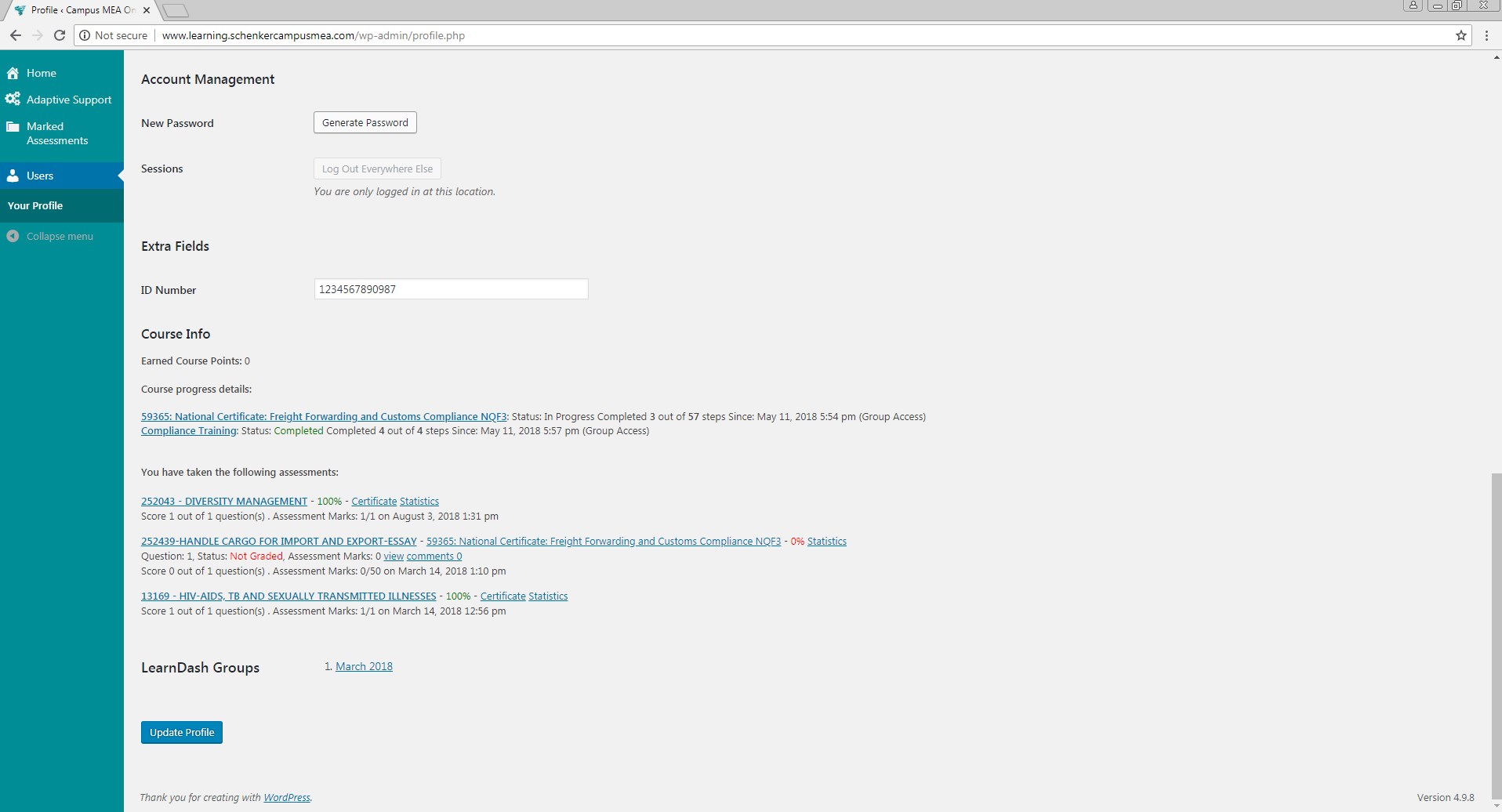The image size is (1502, 812).
Task: Click the Users person icon
Action: pos(13,176)
